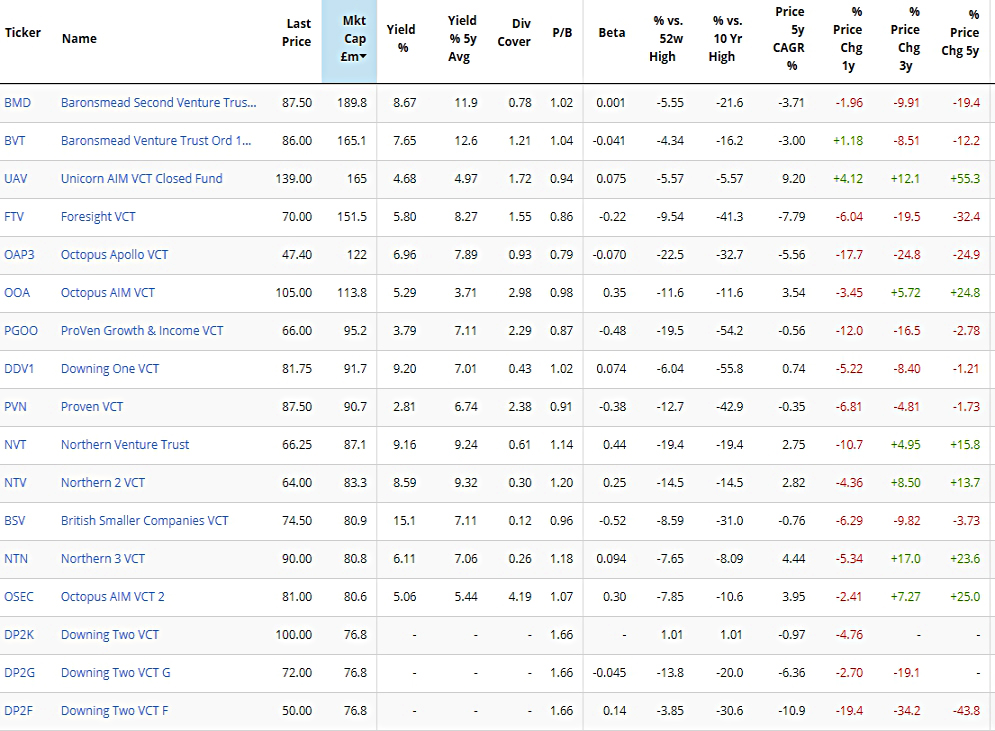Select DDV1 10 Yr High -55.8

(x=730, y=369)
